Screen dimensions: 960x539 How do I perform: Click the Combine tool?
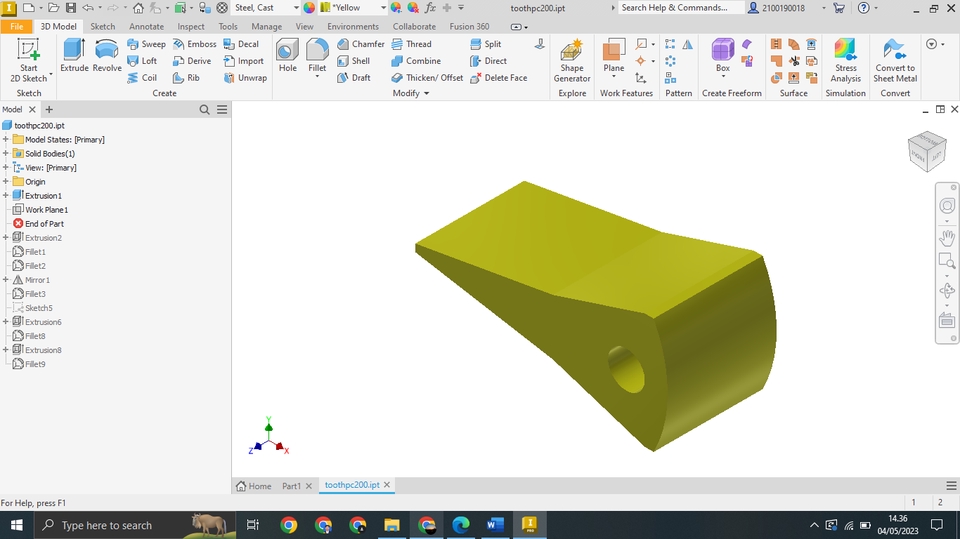(416, 61)
